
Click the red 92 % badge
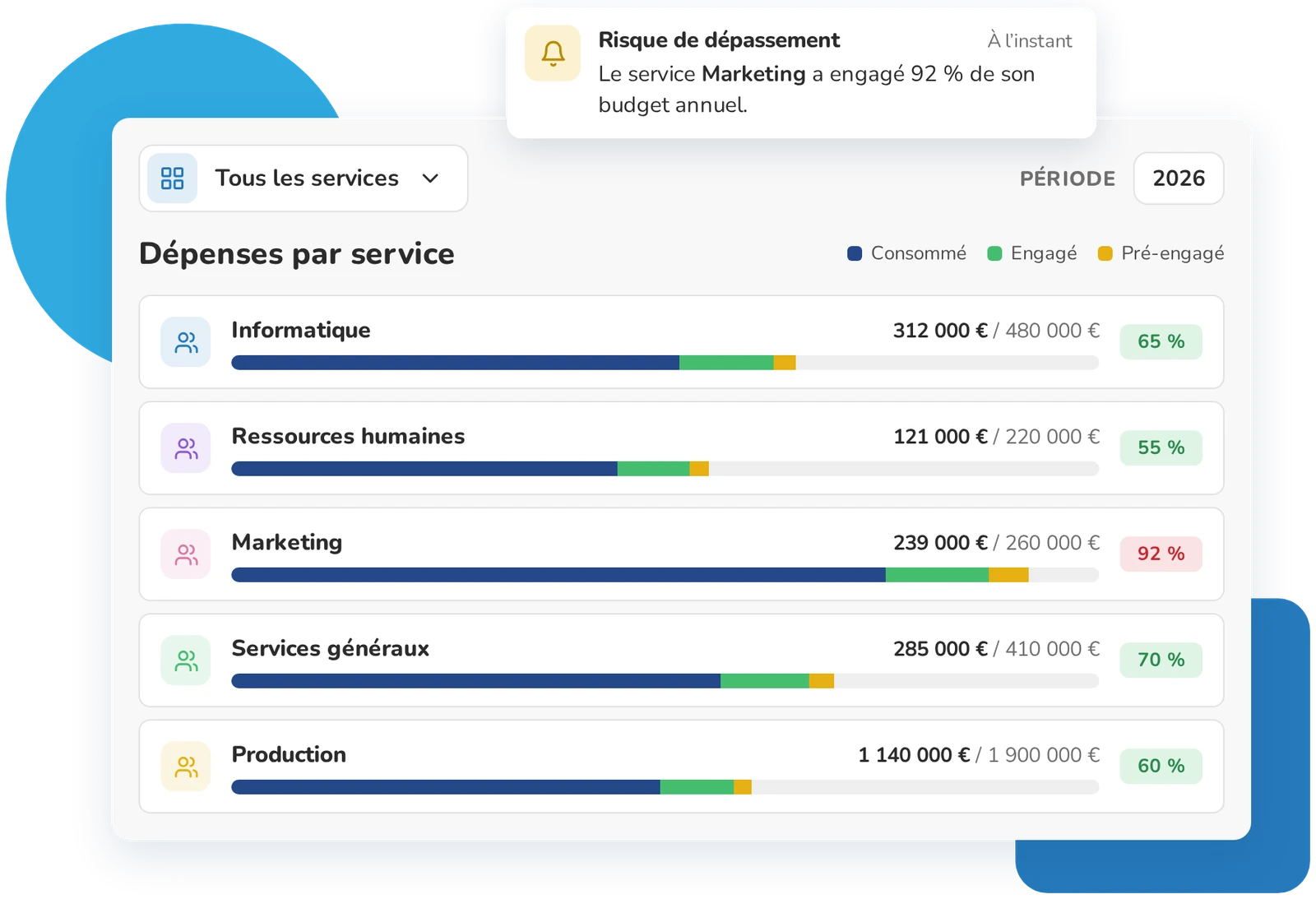[x=1161, y=554]
